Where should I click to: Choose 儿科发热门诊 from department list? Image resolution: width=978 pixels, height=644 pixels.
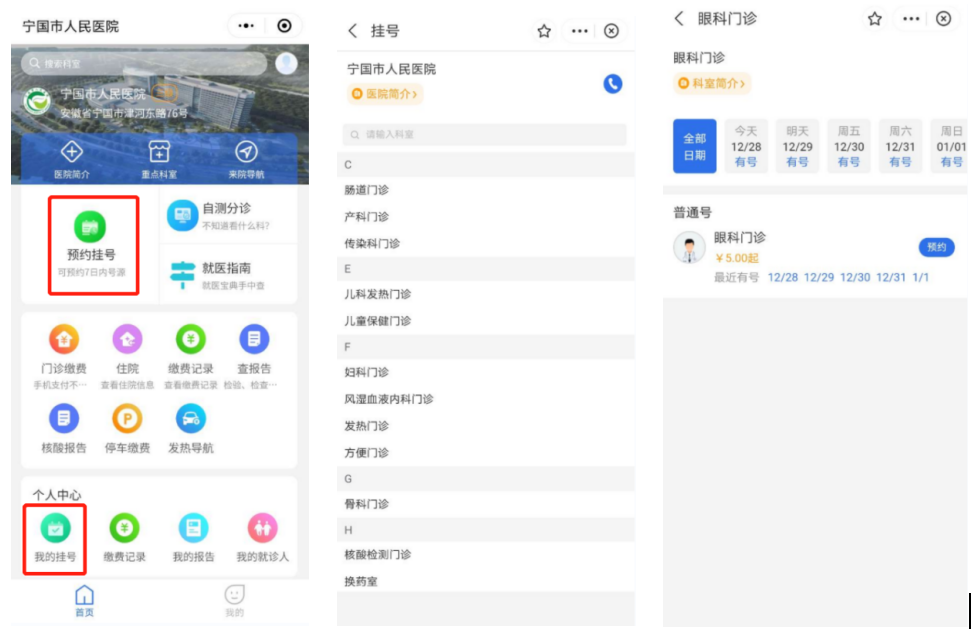378,294
